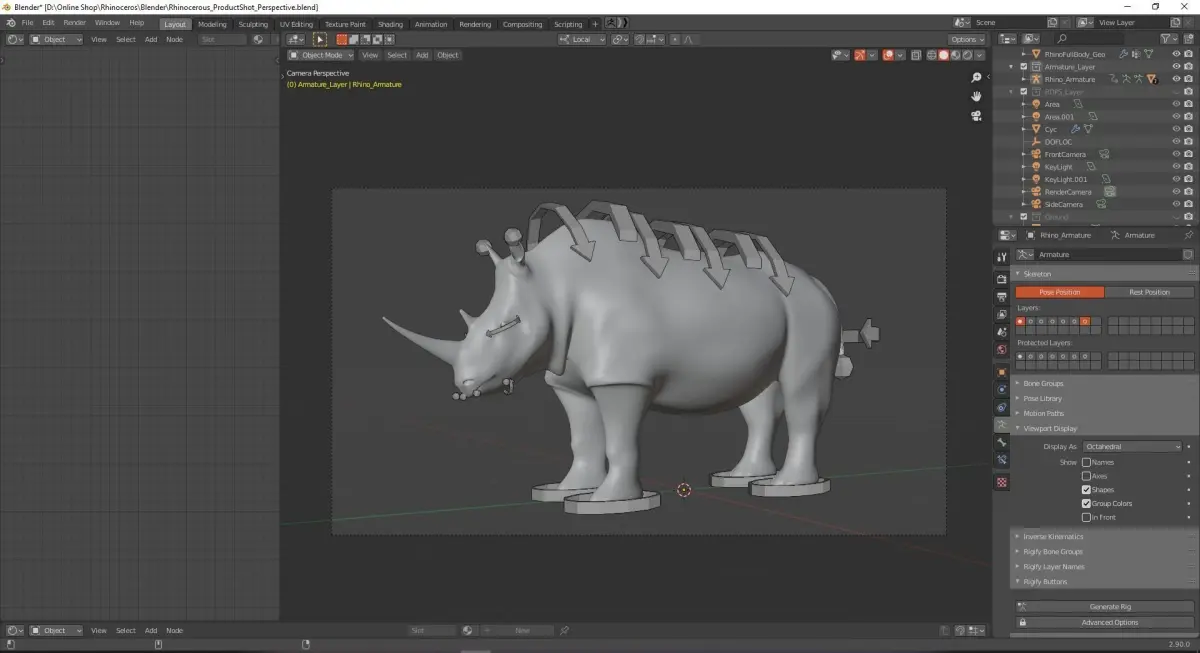
Task: Open the Bone properties tab icon
Action: click(1002, 442)
